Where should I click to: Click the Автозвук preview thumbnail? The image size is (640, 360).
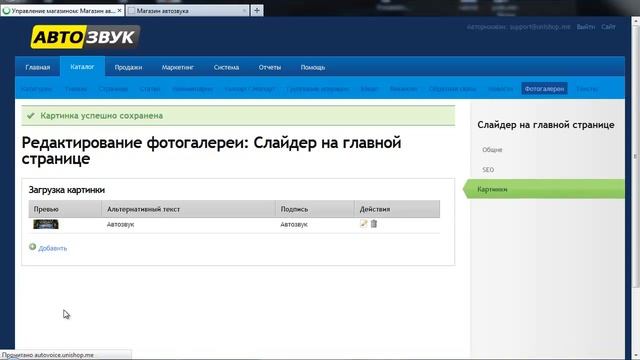click(46, 224)
